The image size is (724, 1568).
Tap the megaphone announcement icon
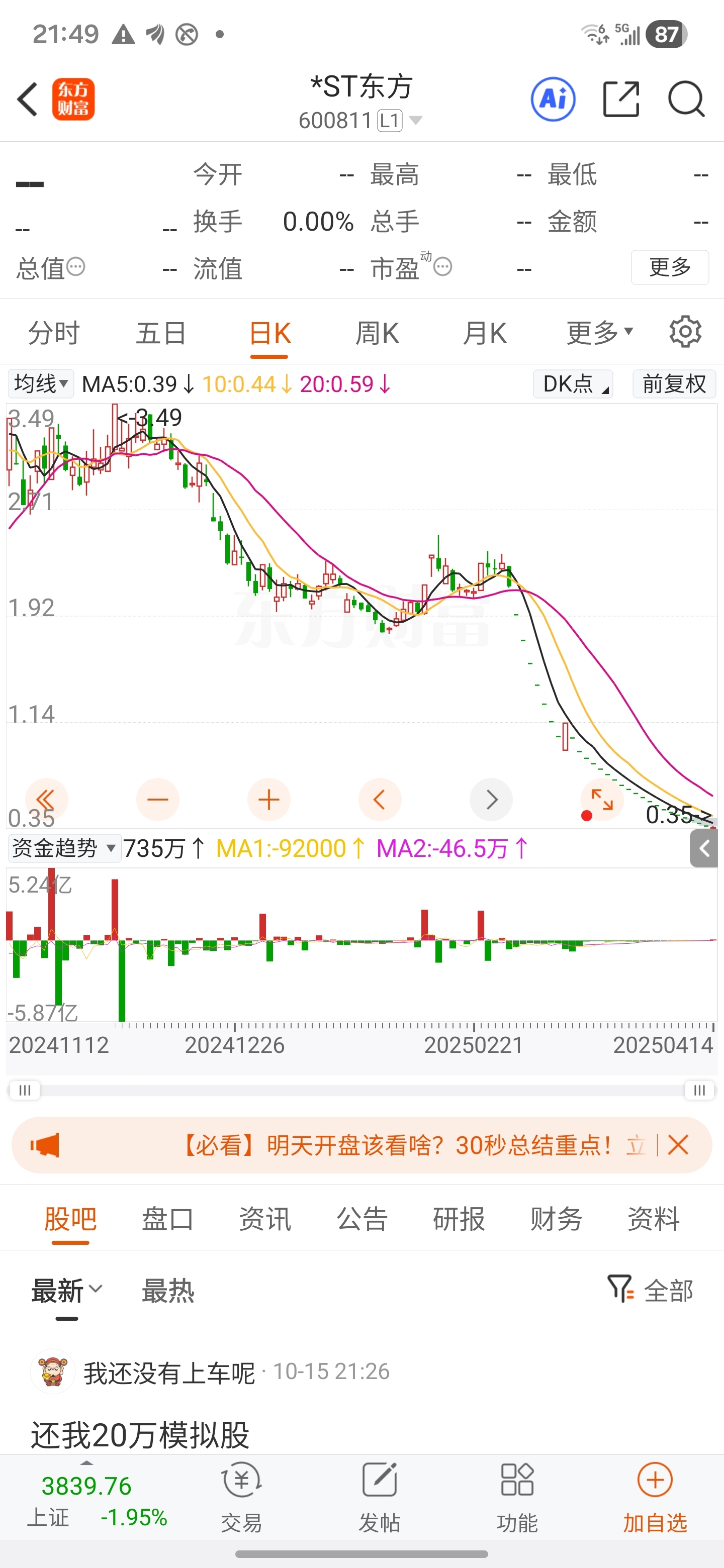coord(45,1145)
